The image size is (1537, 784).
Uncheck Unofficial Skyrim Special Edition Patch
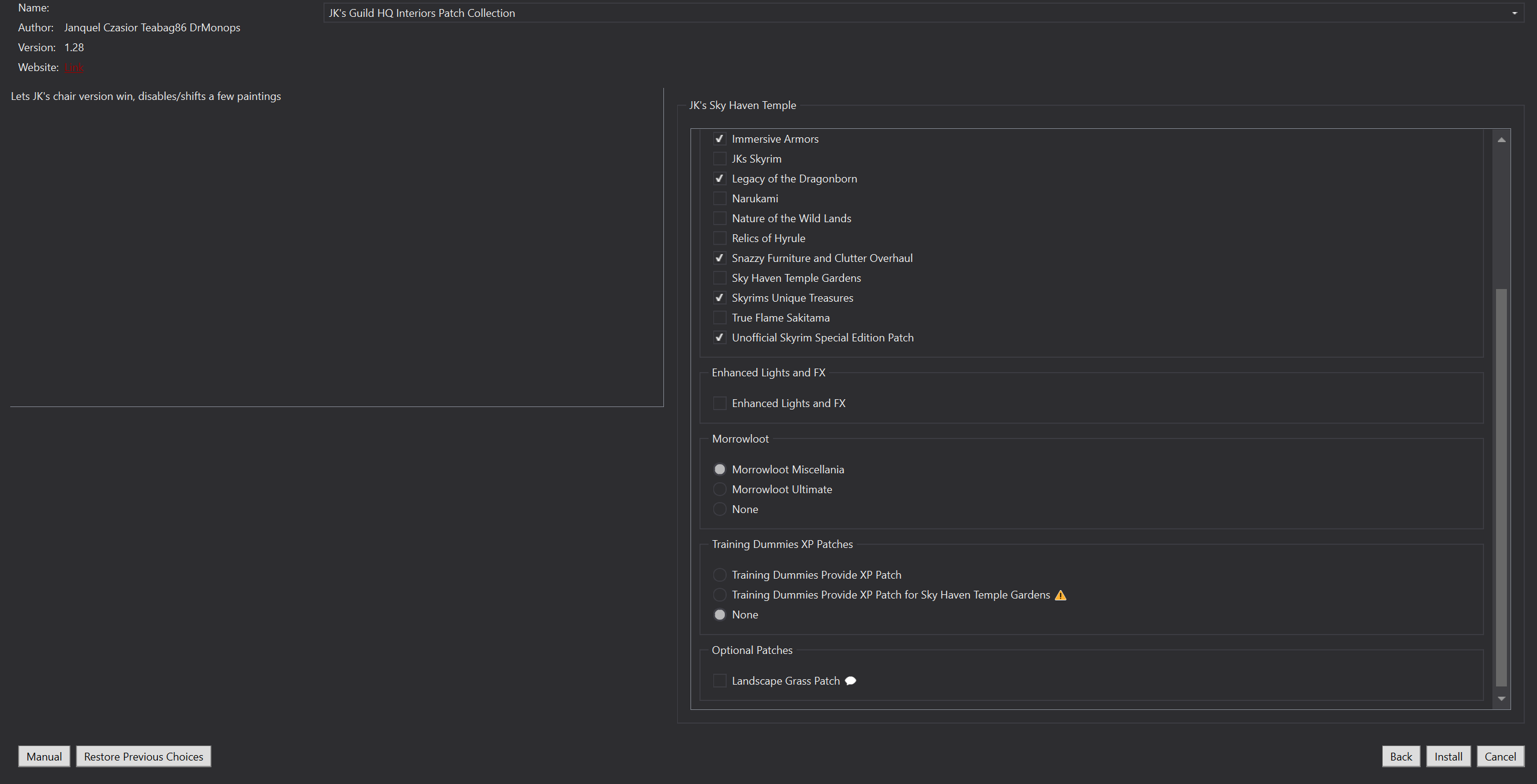pyautogui.click(x=719, y=338)
